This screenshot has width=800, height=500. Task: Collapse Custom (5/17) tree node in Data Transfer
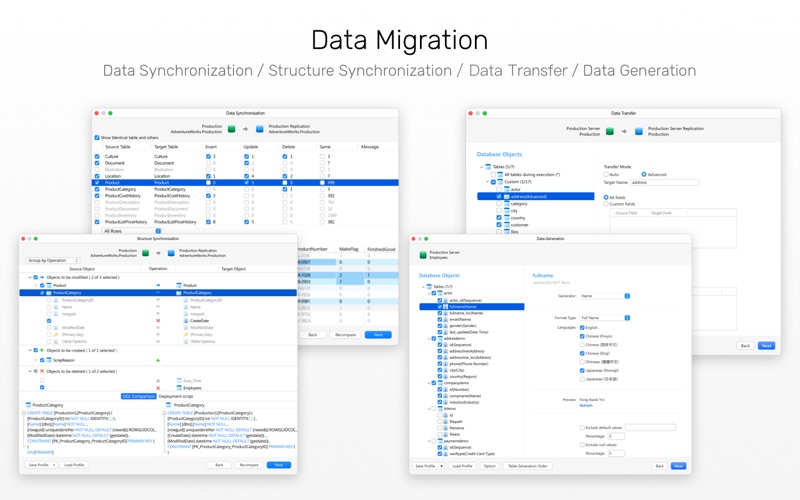coord(487,182)
